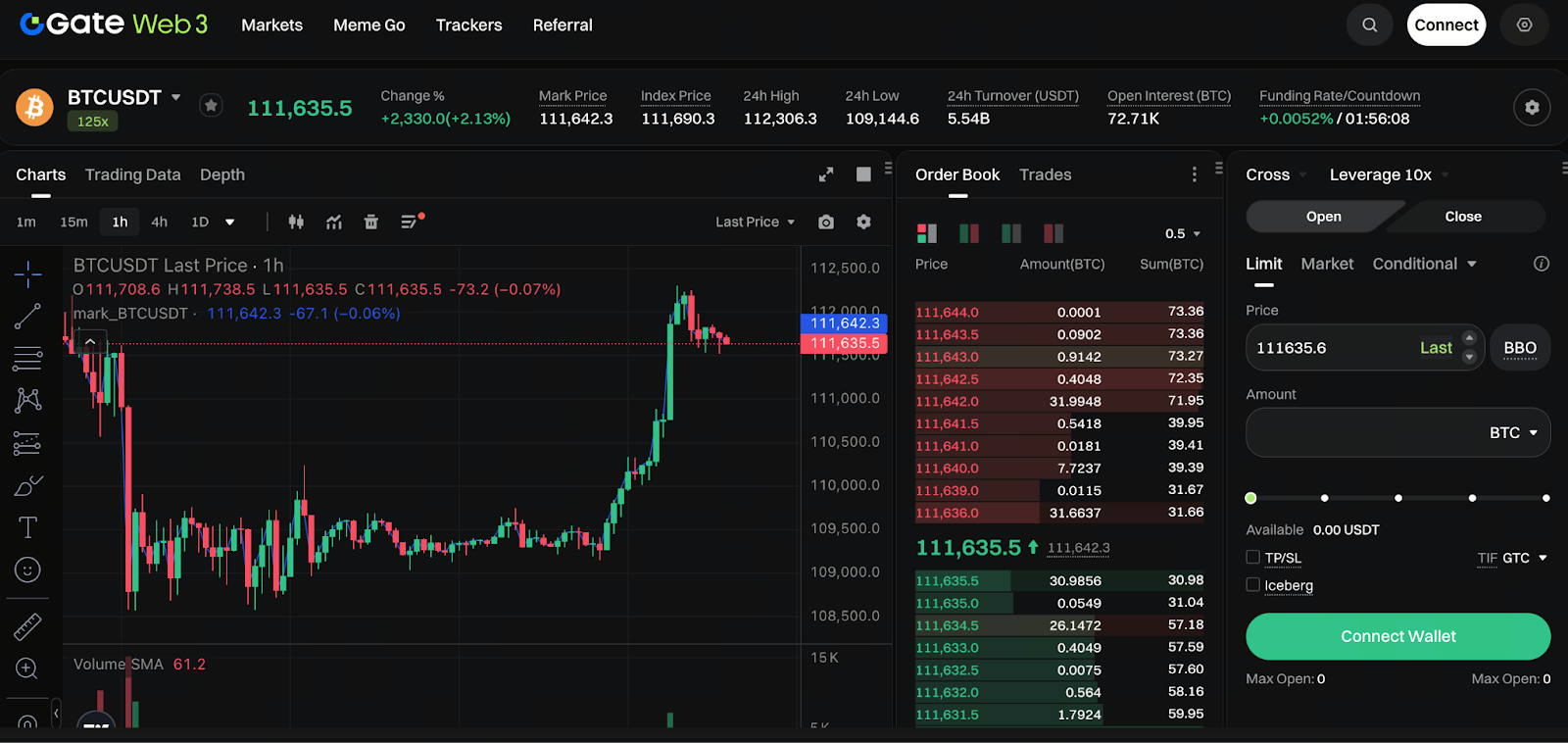Viewport: 1568px width, 743px height.
Task: Open chart settings gear icon
Action: 863,223
